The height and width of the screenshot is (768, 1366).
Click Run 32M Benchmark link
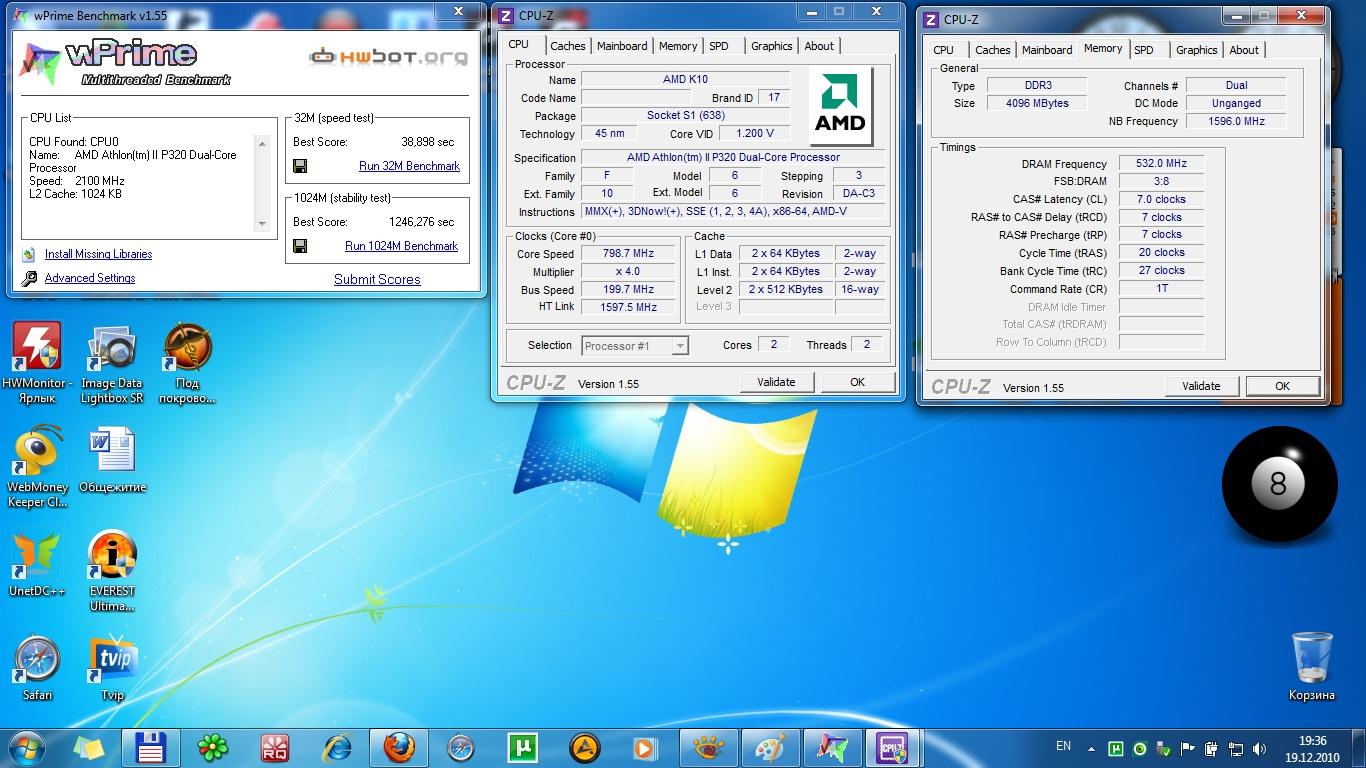click(409, 166)
